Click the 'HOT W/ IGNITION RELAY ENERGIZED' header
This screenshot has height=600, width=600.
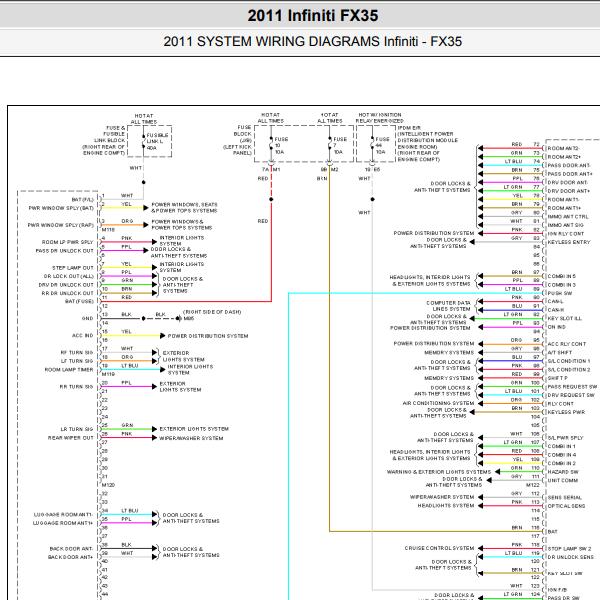click(380, 118)
